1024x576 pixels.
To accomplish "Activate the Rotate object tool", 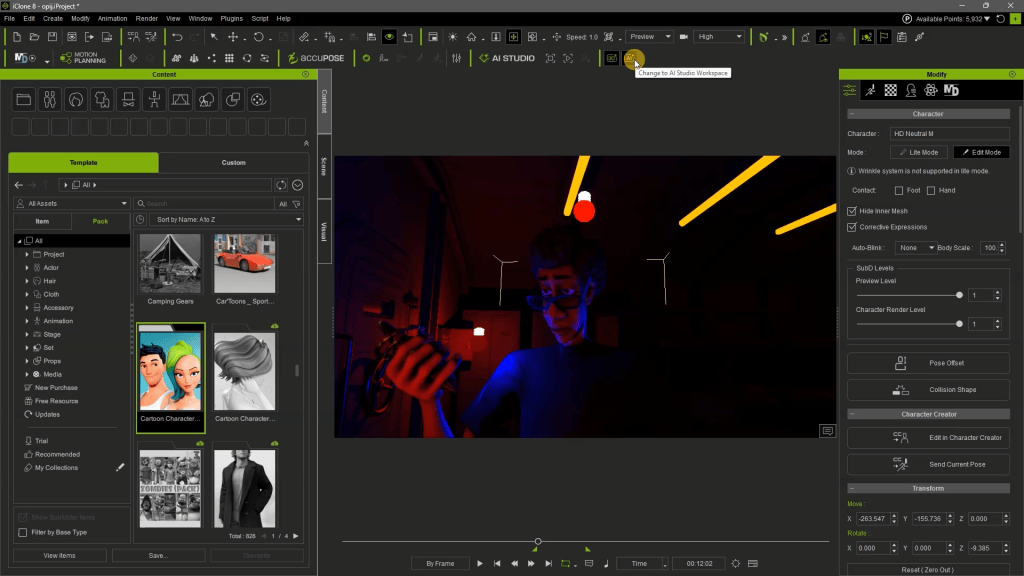I will point(259,37).
